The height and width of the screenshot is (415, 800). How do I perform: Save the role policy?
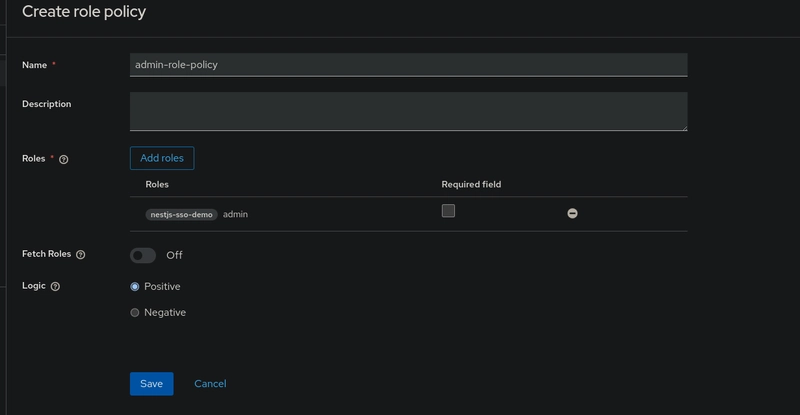click(152, 384)
